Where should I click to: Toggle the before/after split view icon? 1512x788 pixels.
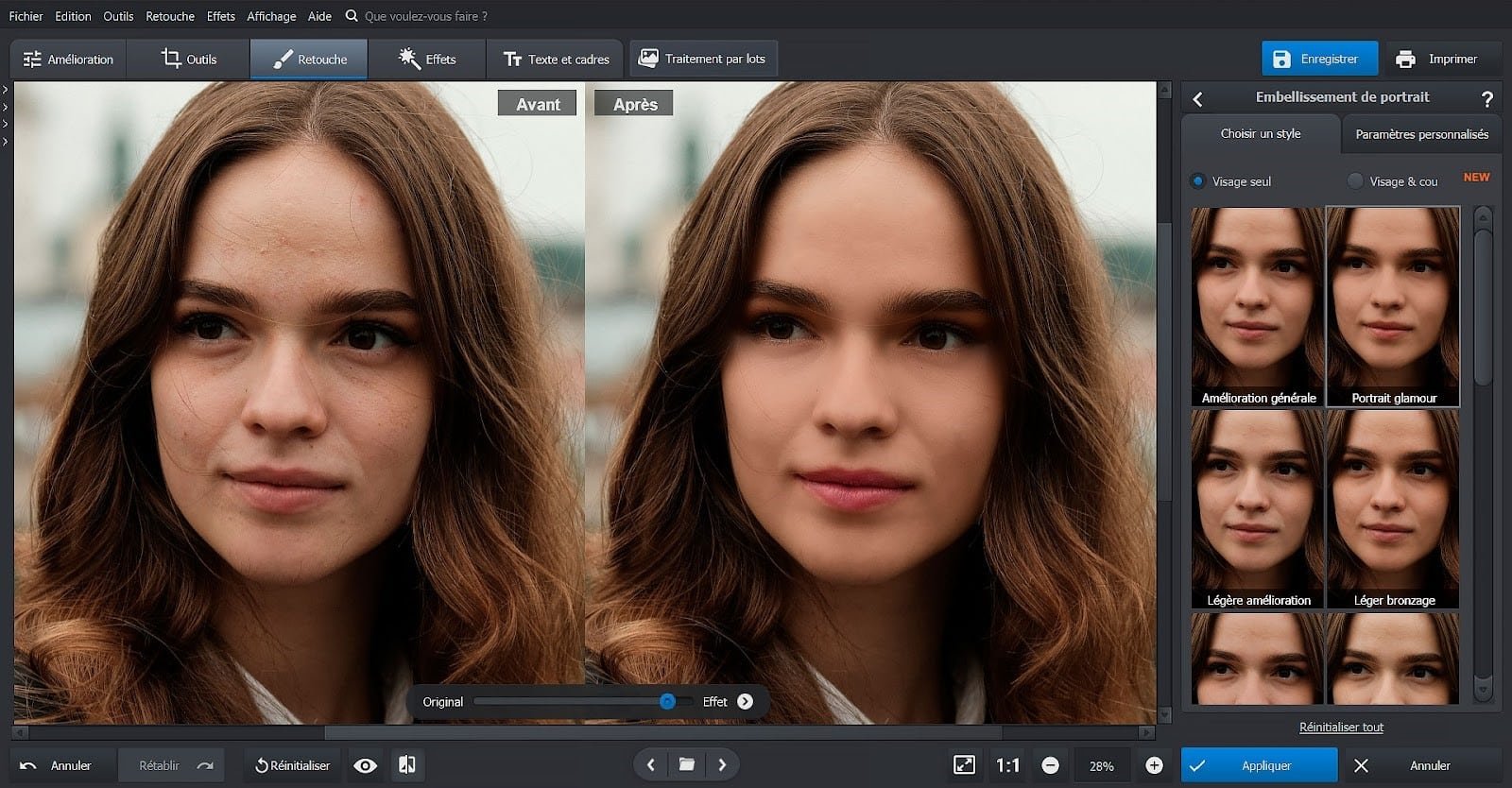pos(407,765)
